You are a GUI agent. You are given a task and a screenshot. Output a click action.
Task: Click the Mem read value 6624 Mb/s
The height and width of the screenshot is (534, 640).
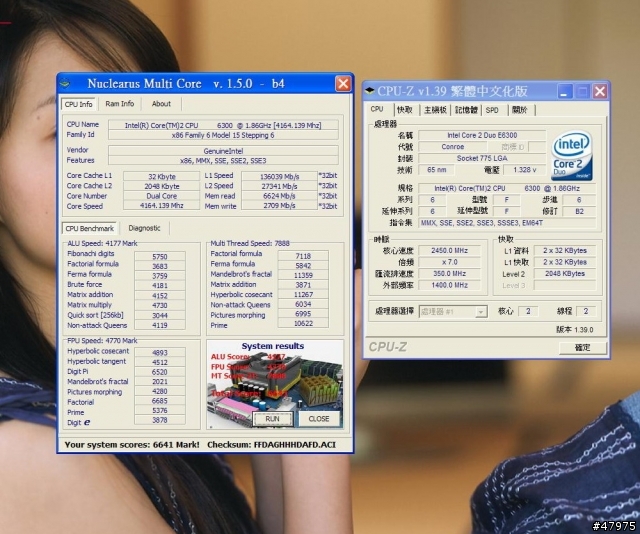pos(279,196)
